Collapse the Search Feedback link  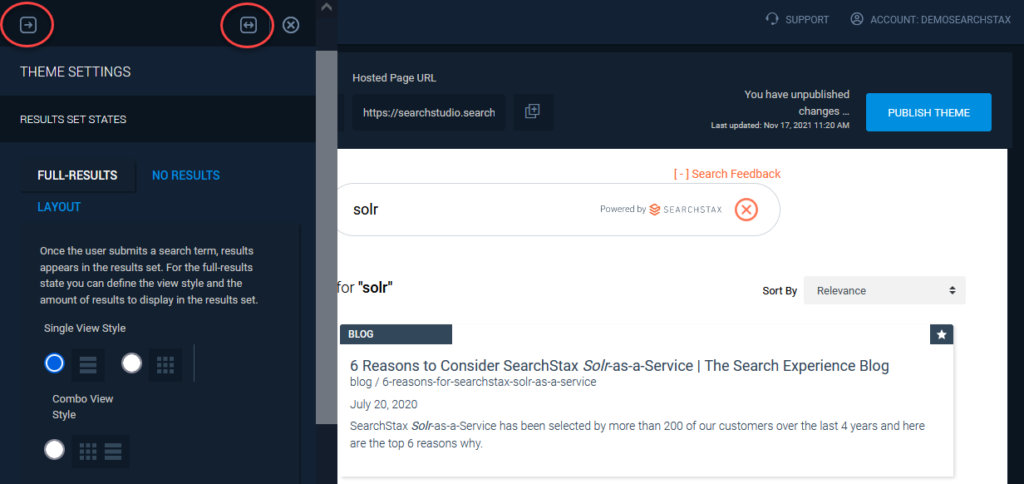(727, 174)
